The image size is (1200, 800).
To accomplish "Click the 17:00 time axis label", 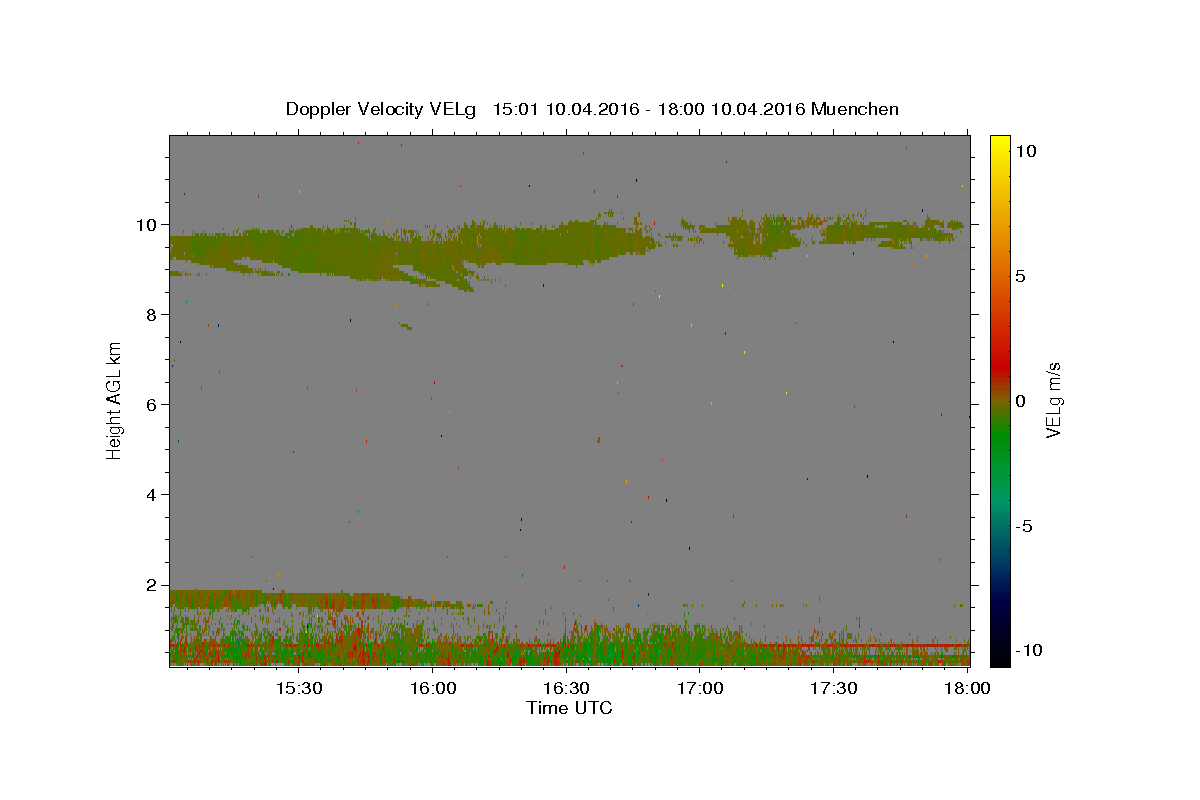I will pos(700,688).
